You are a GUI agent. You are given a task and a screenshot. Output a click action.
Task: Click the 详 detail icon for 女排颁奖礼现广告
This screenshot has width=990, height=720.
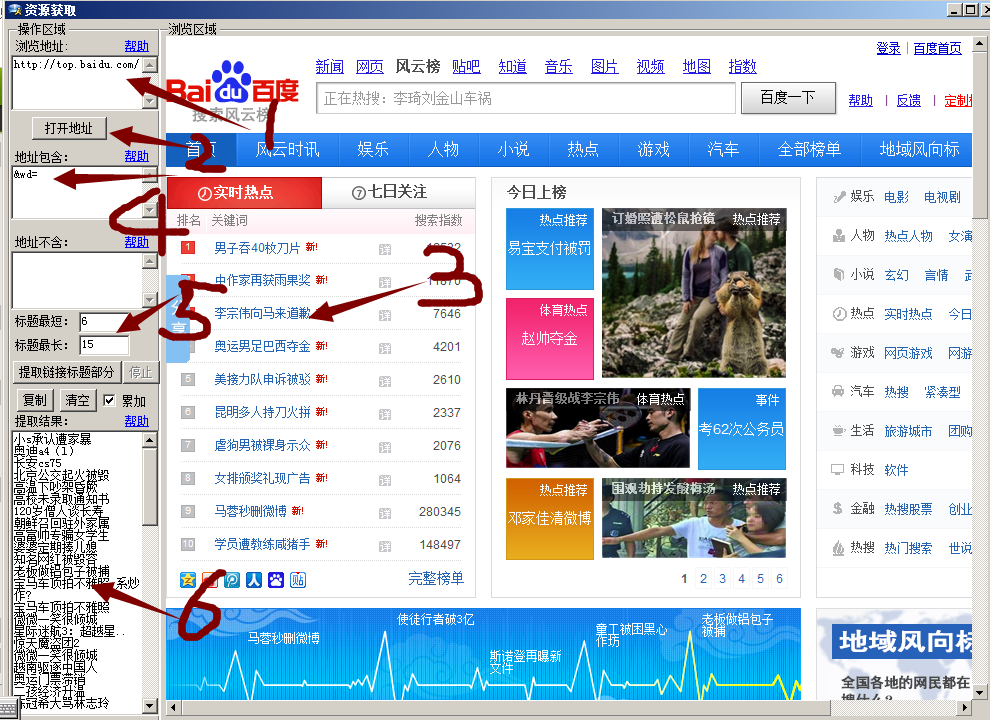pos(385,480)
